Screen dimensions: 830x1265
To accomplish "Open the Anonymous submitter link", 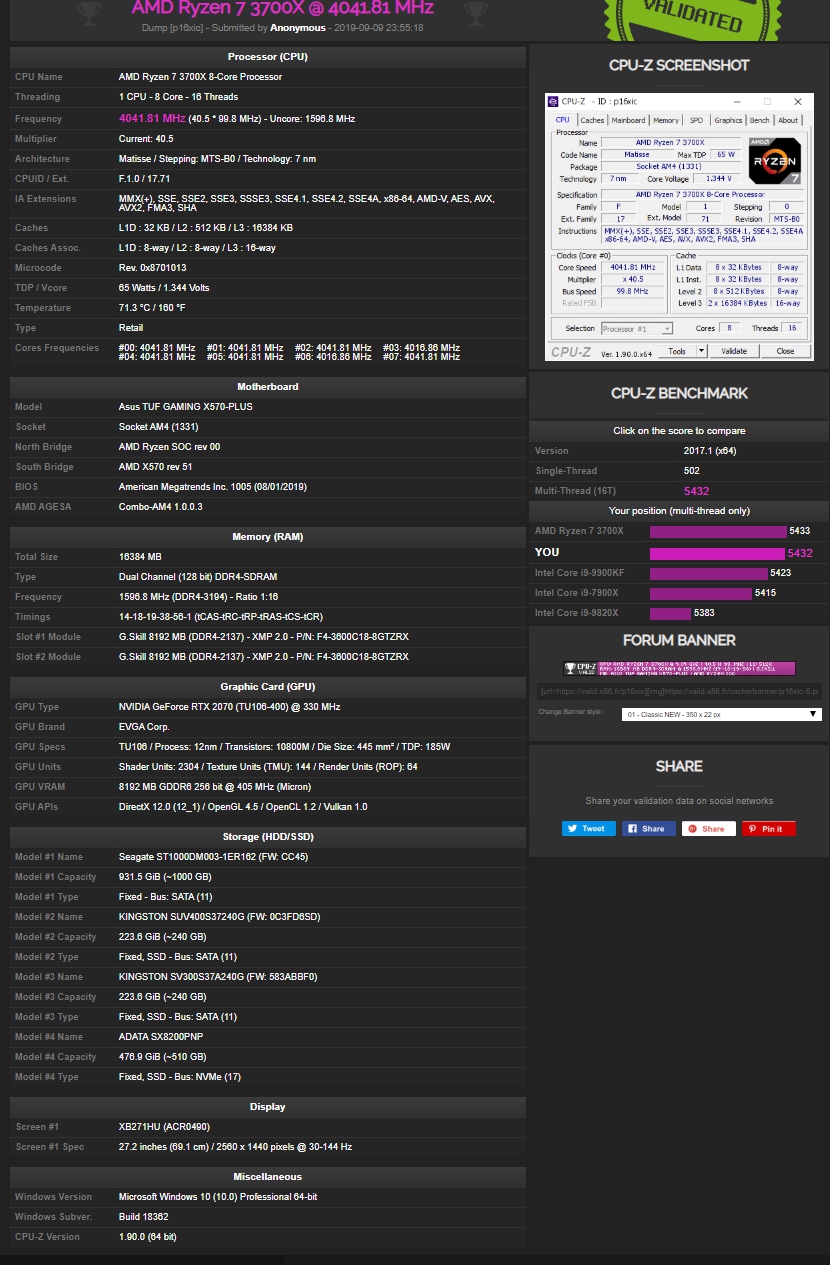I will pyautogui.click(x=298, y=28).
